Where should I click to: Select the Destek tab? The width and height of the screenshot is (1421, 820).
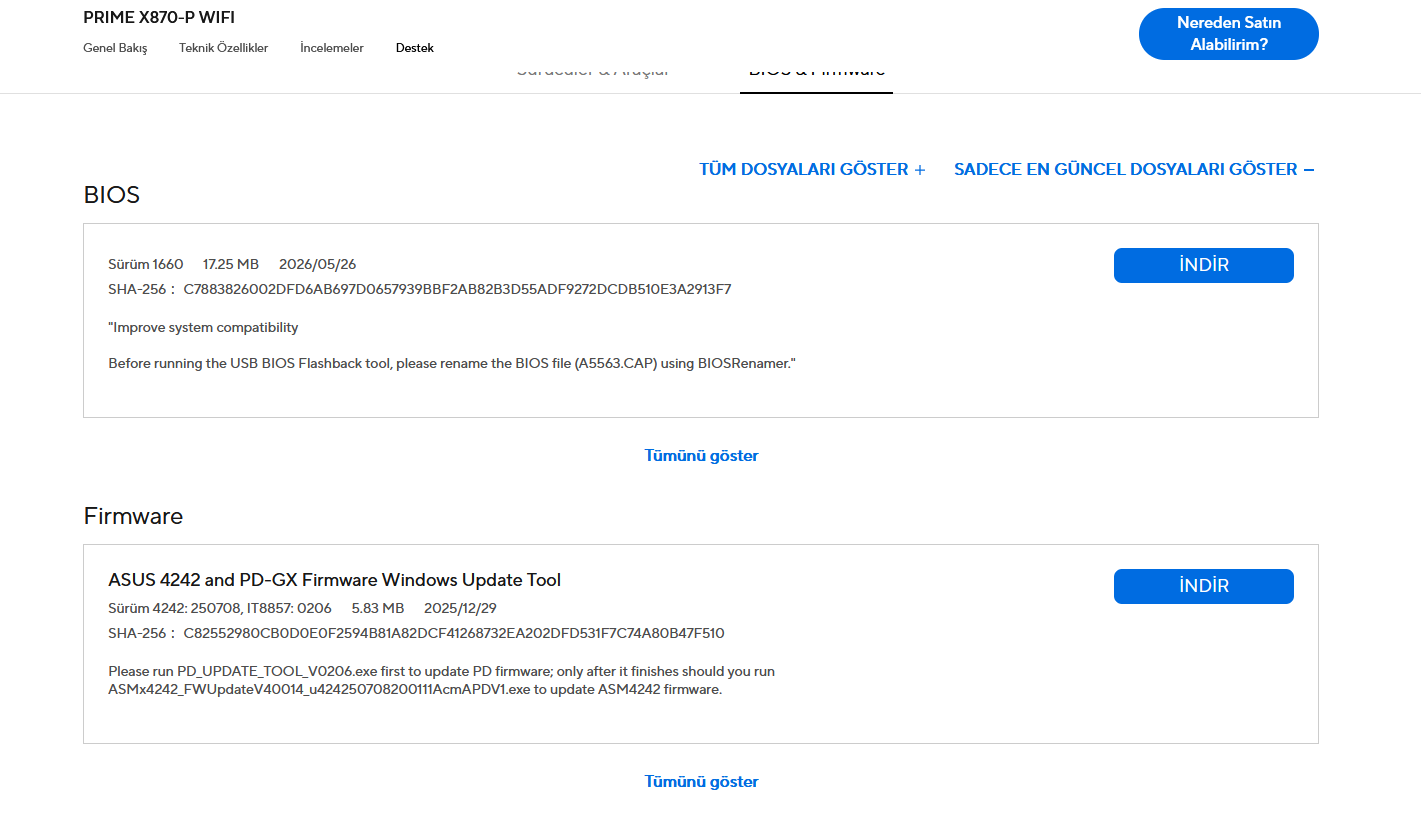click(x=415, y=48)
